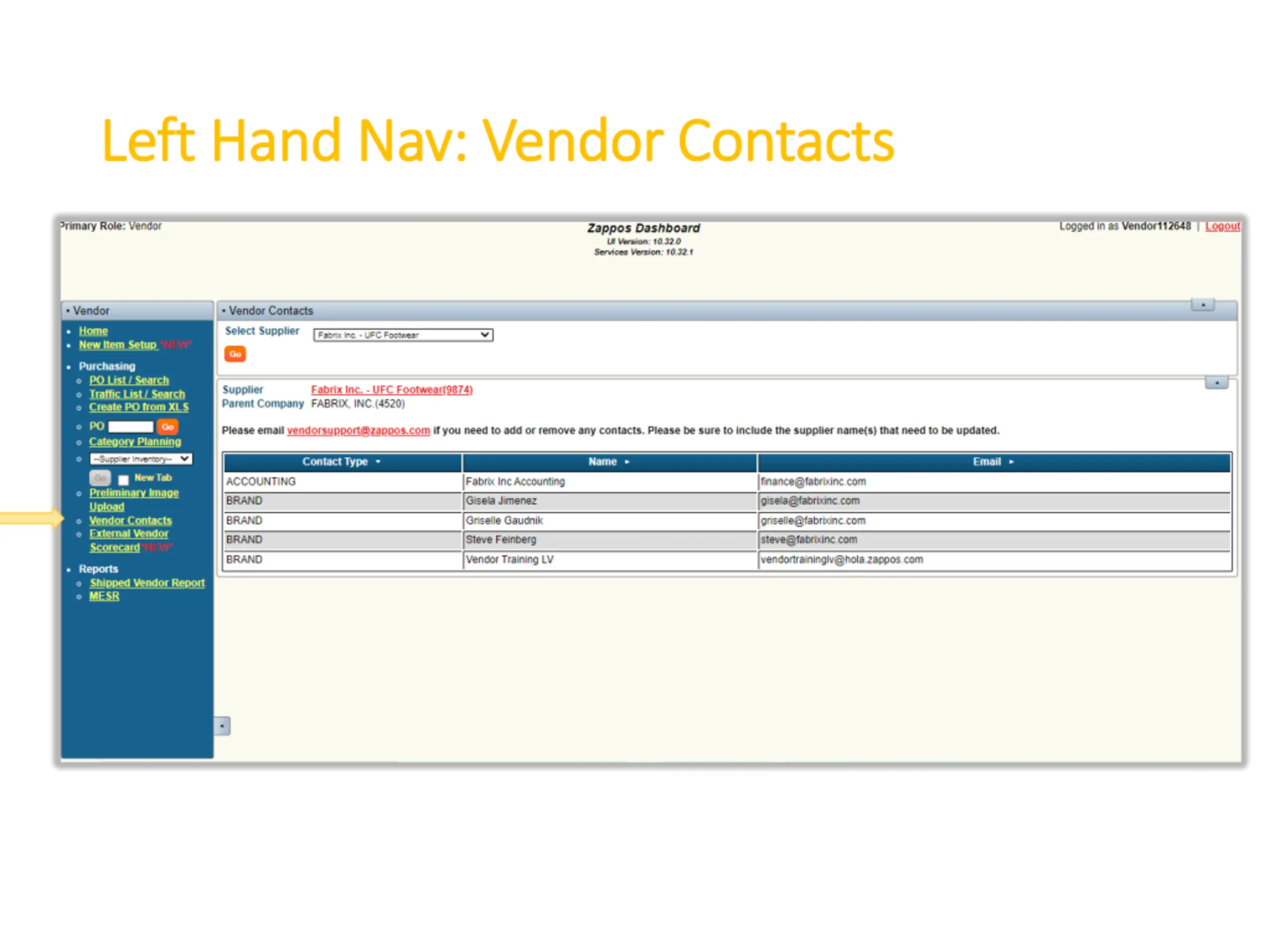1270x952 pixels.
Task: Click the vendorsupport@zappos.com email link
Action: 358,430
